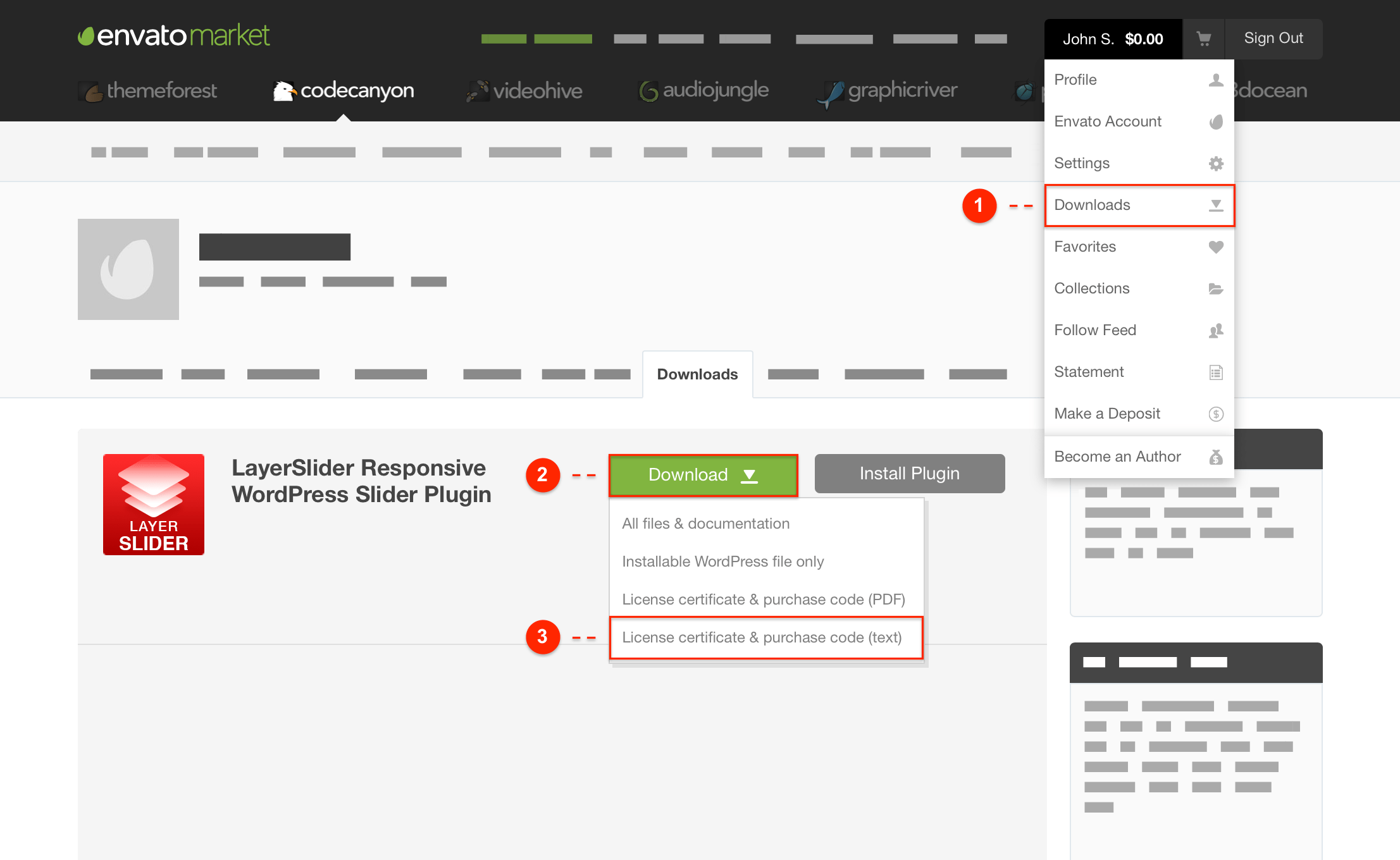Choose All files & documentation option
This screenshot has height=860, width=1400.
click(x=766, y=524)
